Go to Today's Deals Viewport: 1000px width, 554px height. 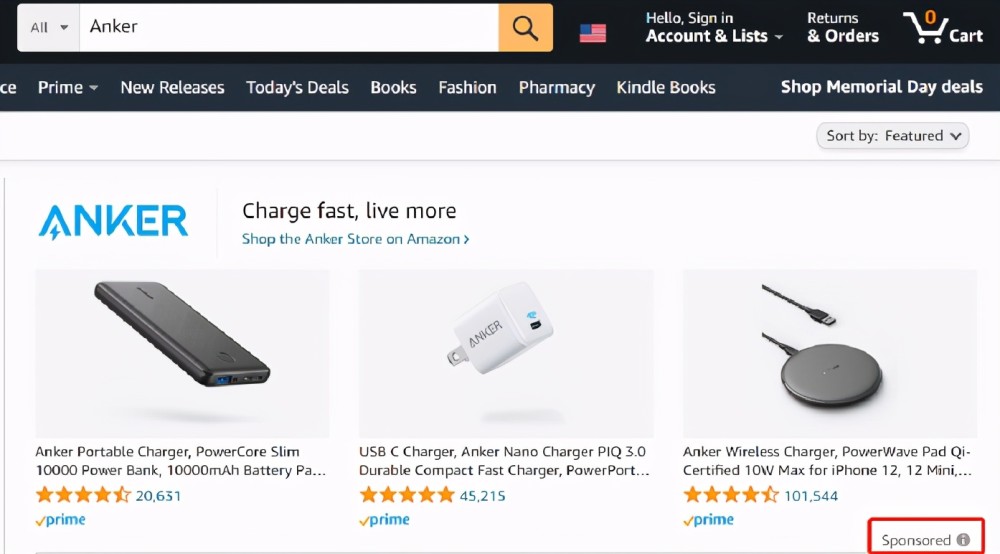[x=297, y=87]
